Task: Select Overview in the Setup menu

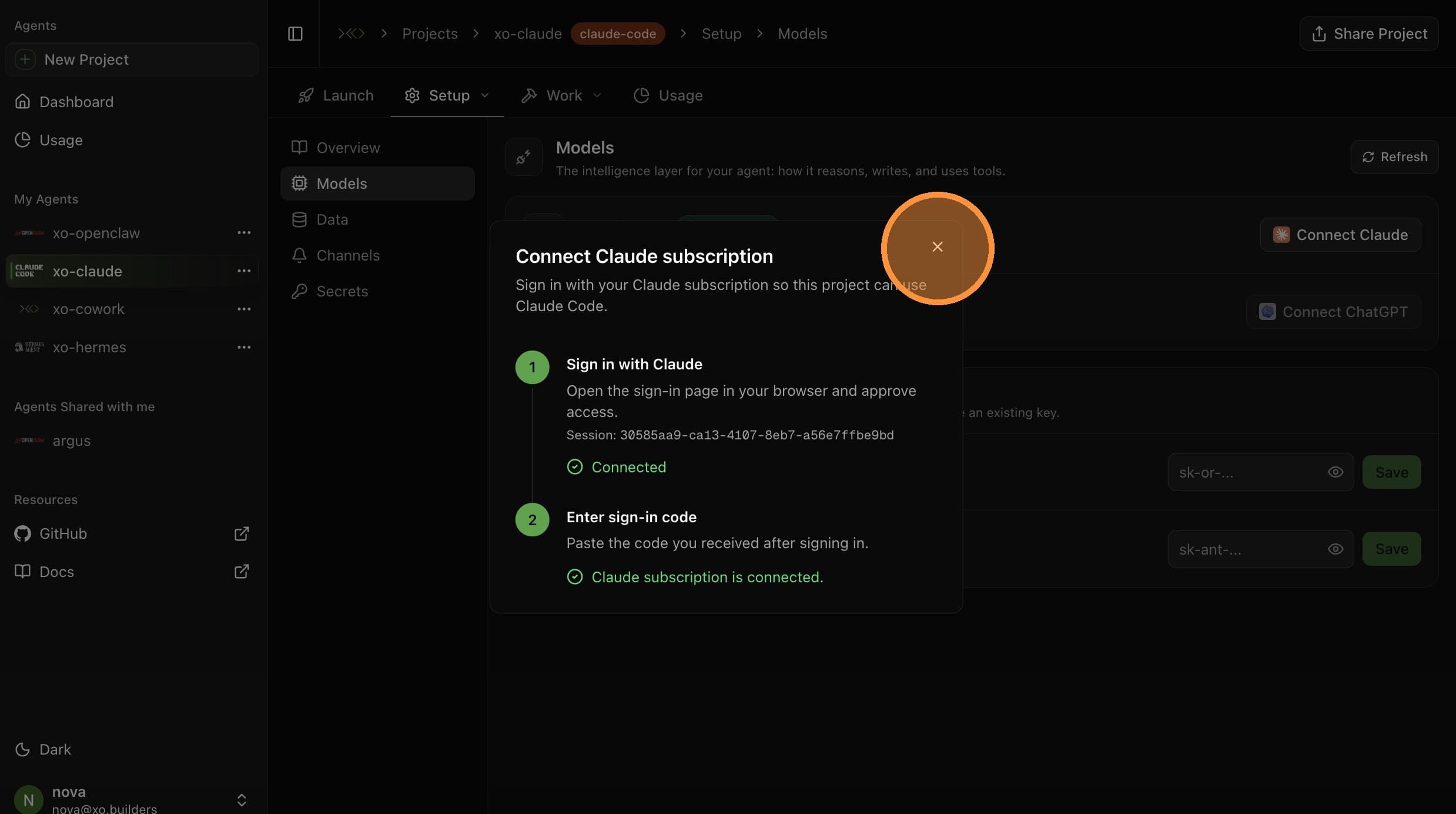Action: tap(377, 148)
